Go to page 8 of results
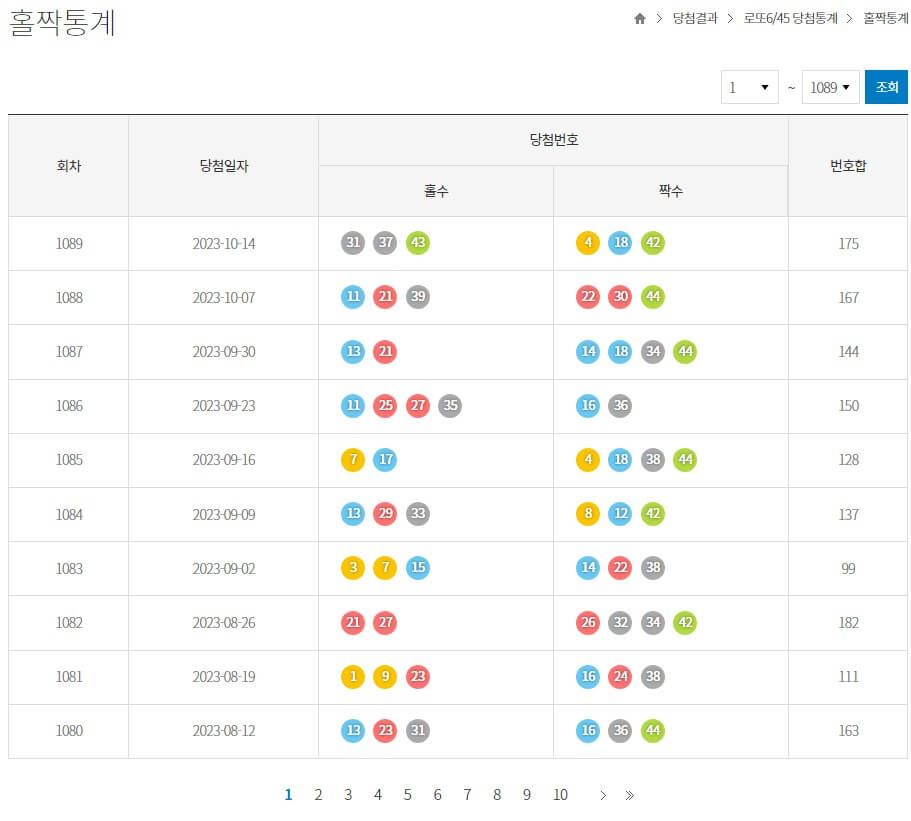This screenshot has width=911, height=821. (x=497, y=795)
